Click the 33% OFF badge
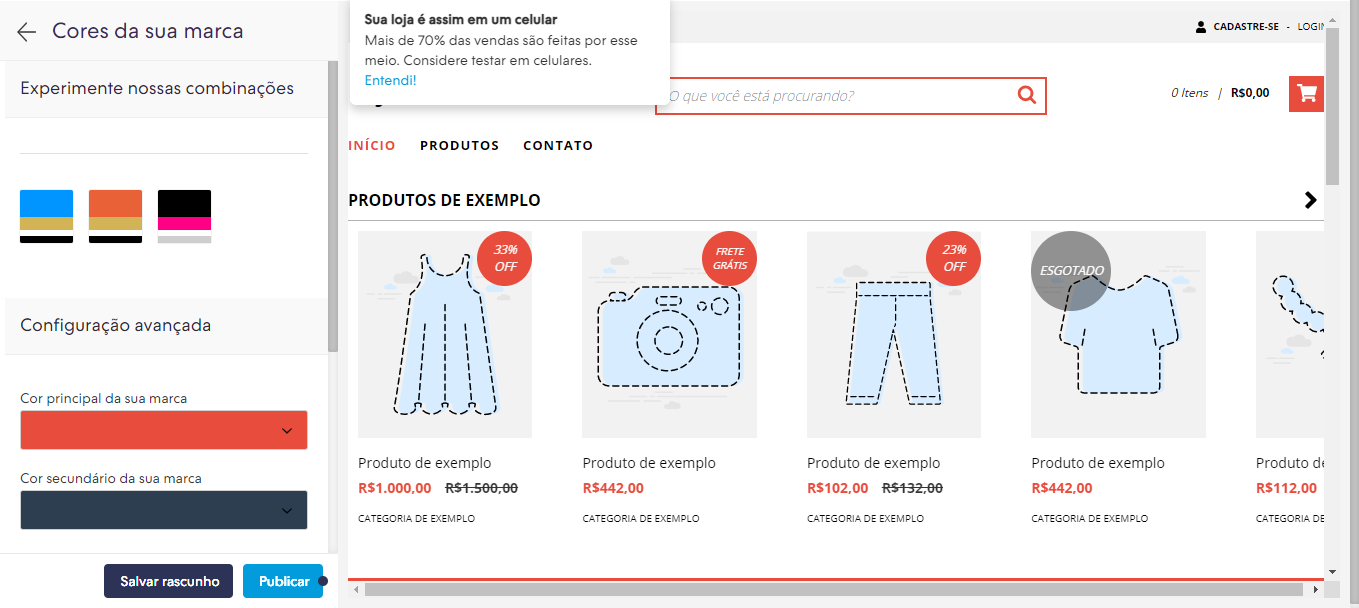The image size is (1359, 608). tap(505, 259)
